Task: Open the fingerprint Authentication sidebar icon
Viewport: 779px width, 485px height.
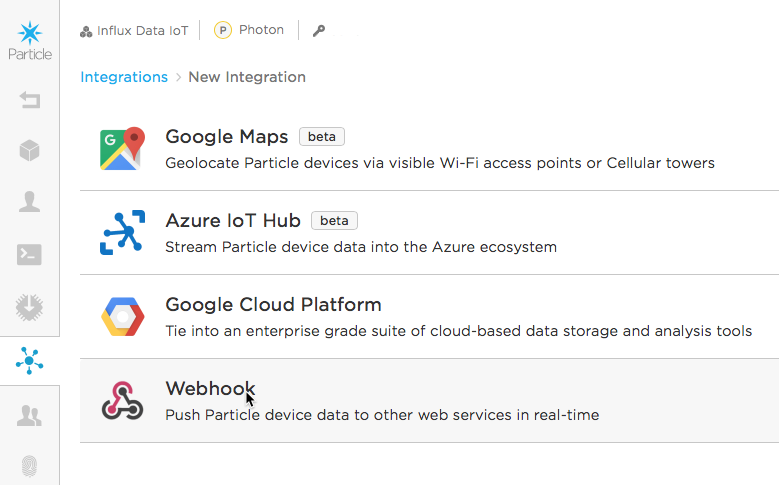Action: (29, 466)
